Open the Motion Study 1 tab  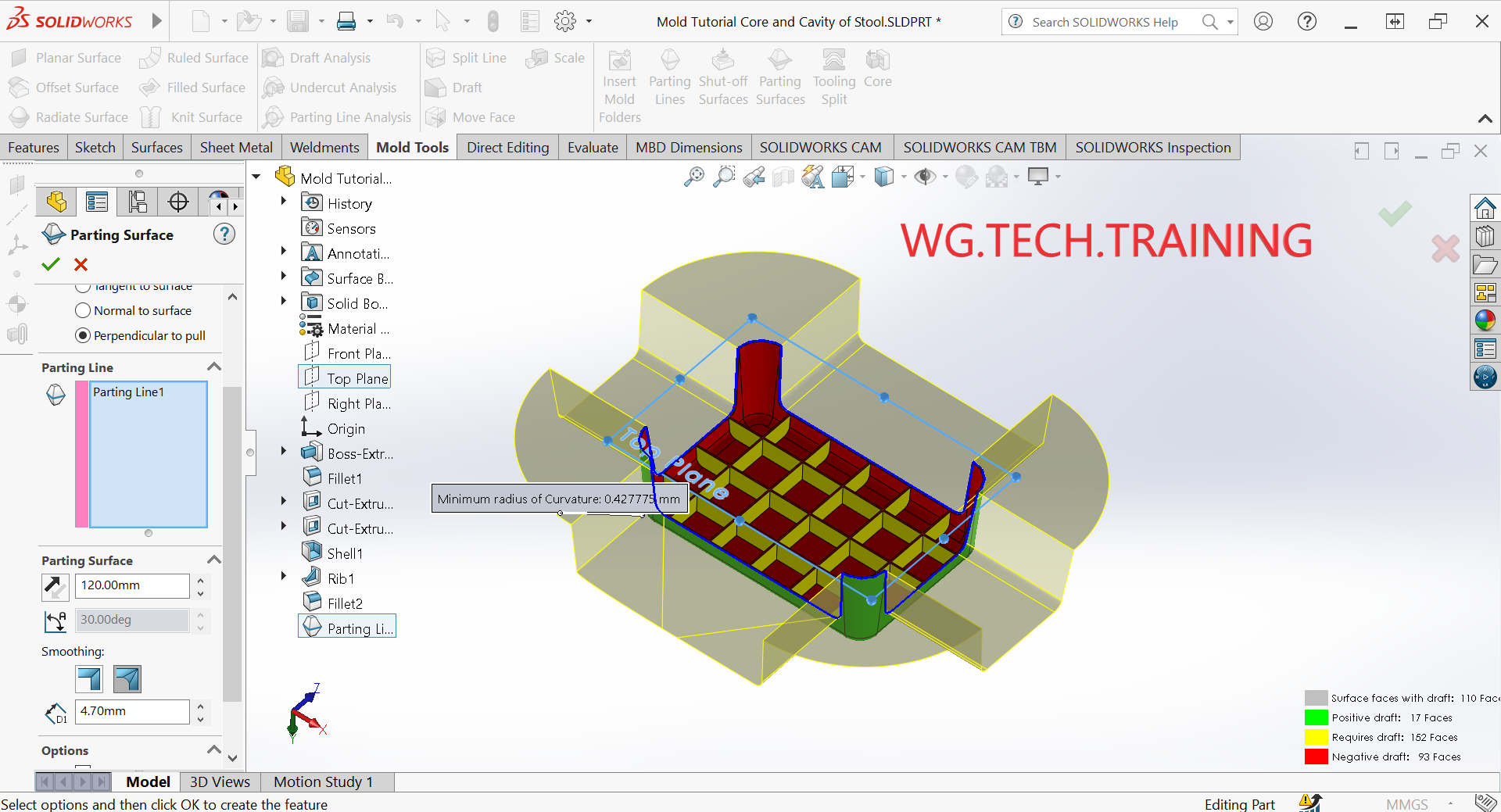pos(323,782)
